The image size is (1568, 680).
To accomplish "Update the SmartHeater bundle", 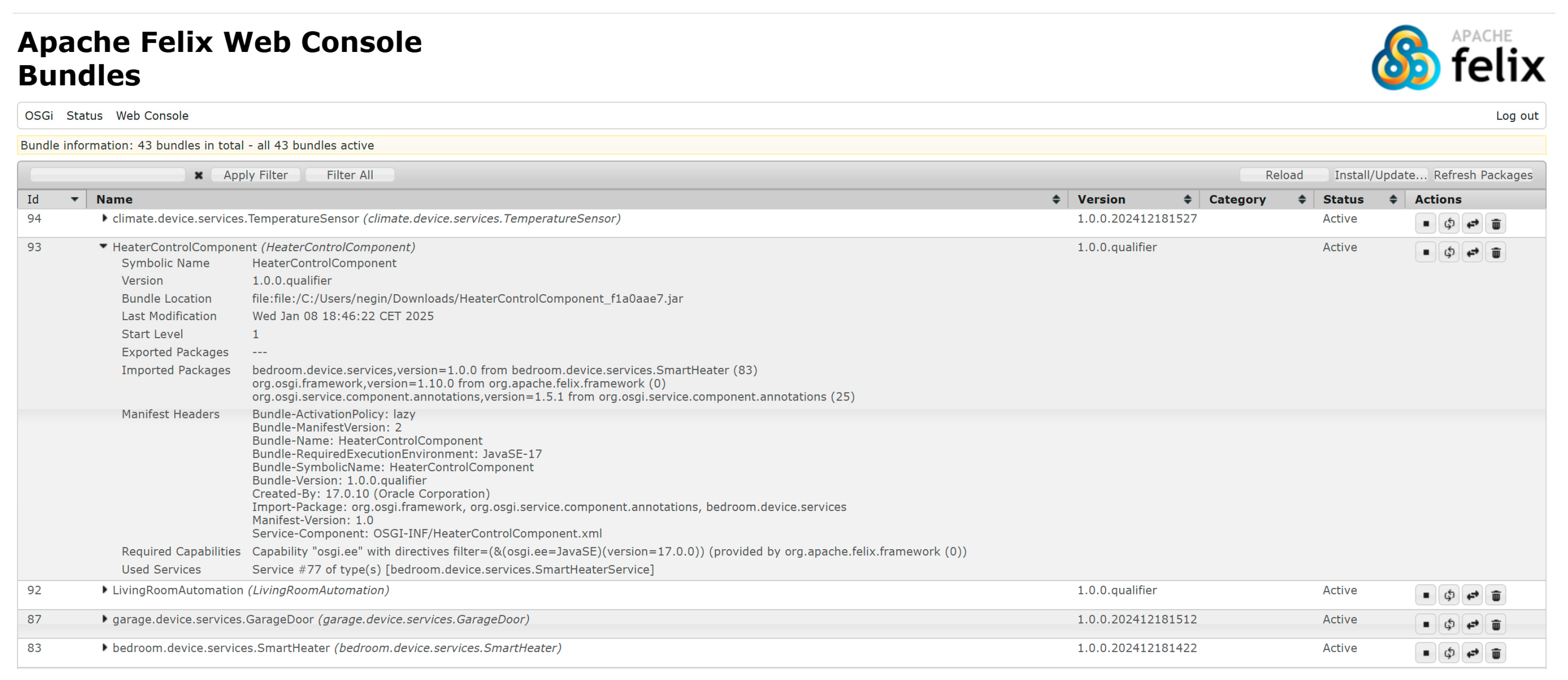I will pyautogui.click(x=1473, y=653).
